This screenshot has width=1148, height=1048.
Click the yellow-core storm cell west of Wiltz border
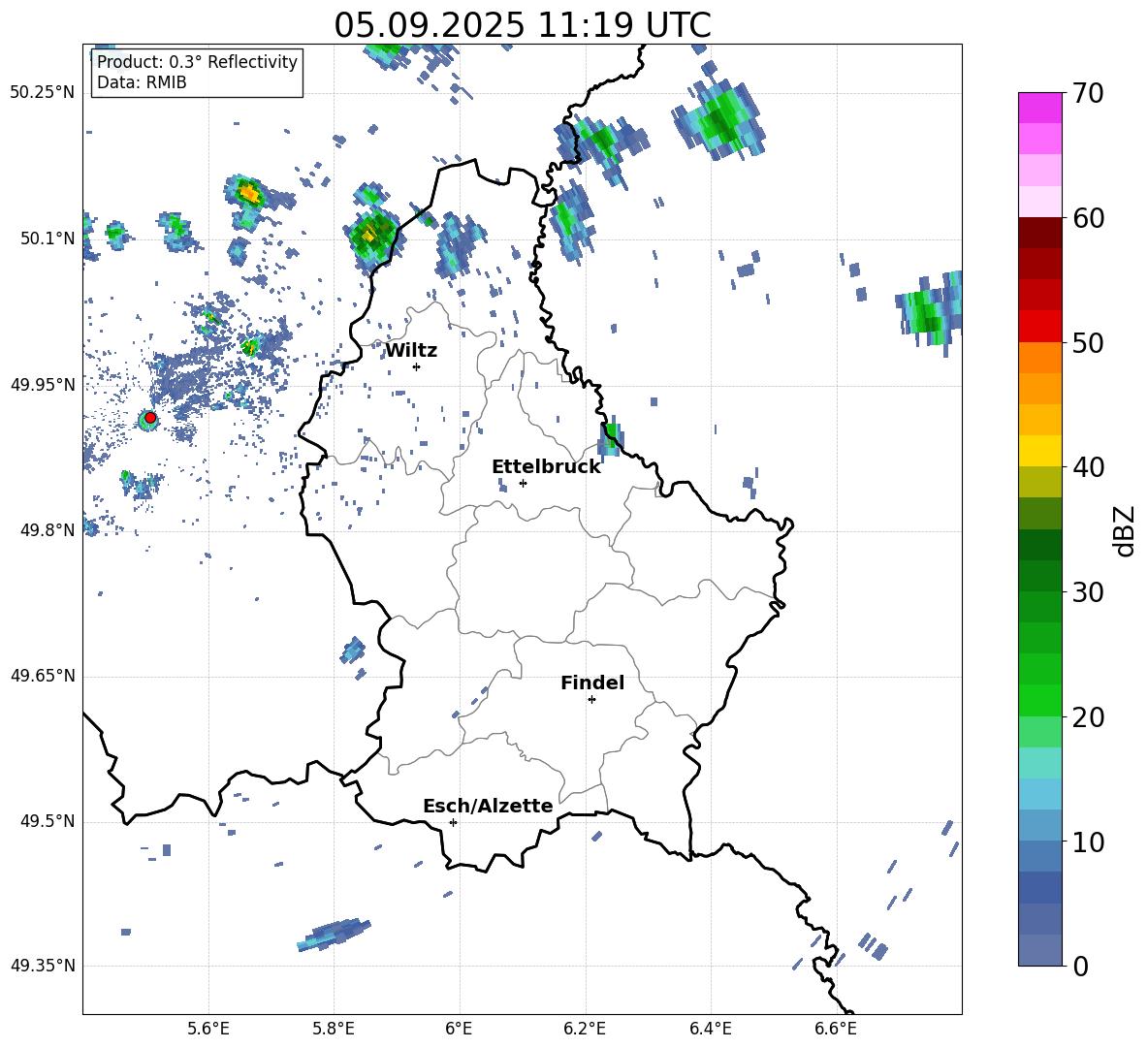(373, 236)
